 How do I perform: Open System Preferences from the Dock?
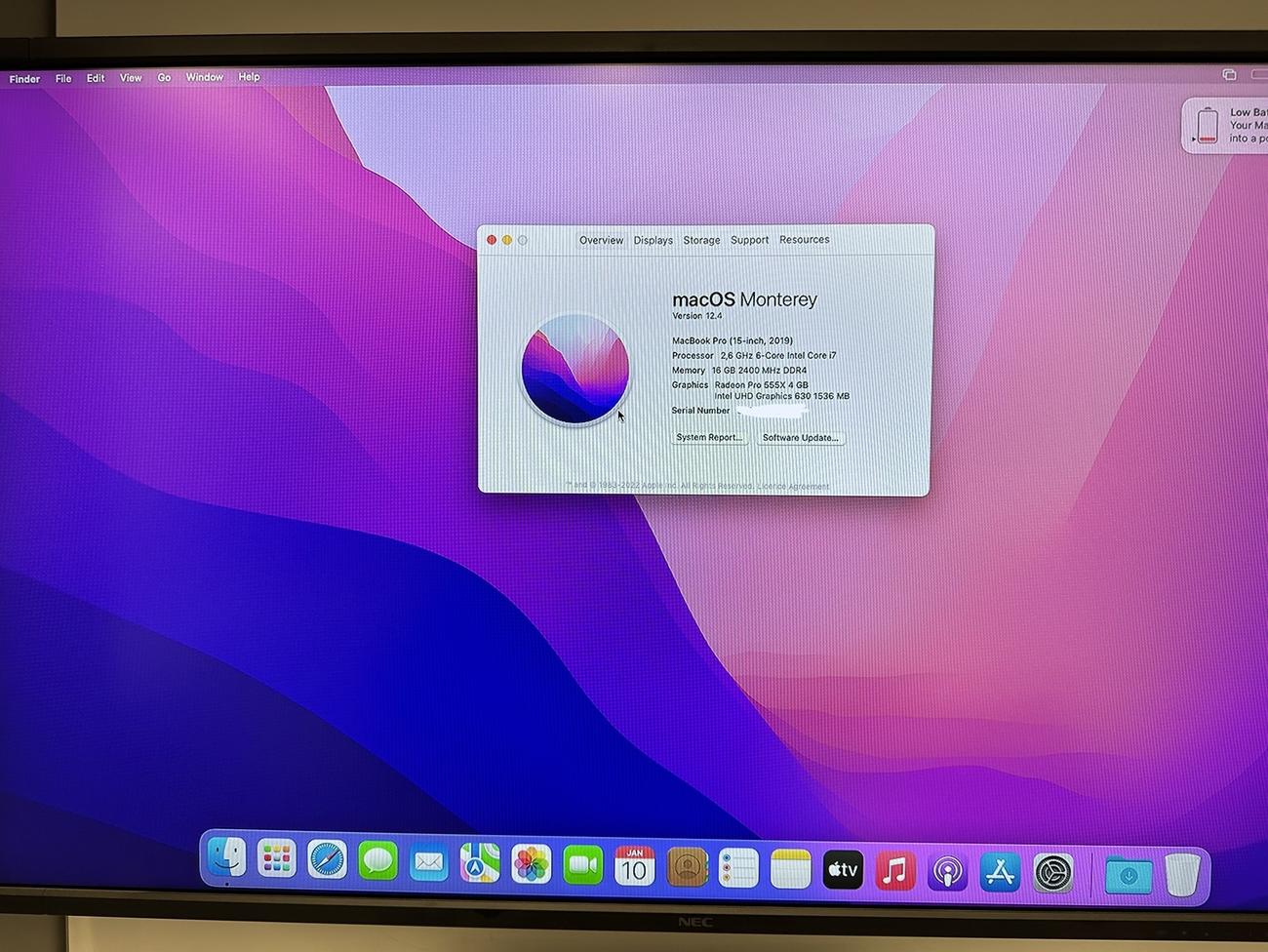point(1053,874)
